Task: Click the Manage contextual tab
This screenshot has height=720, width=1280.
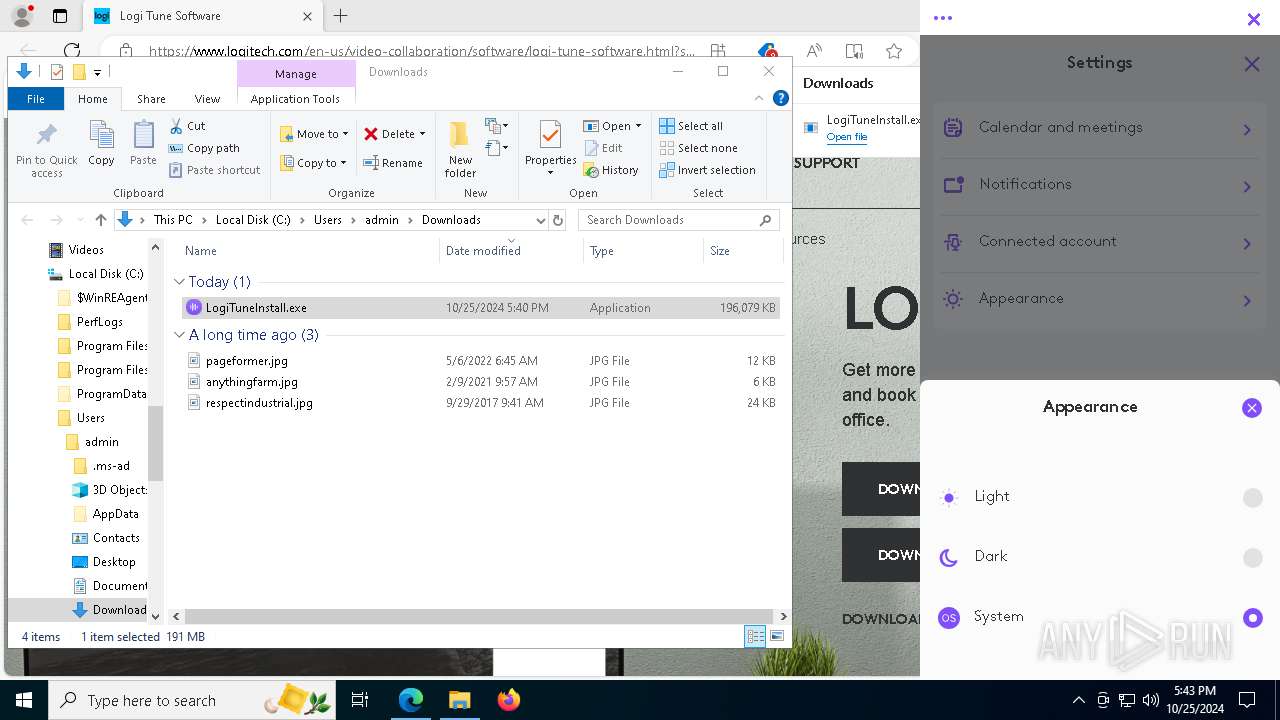Action: point(296,73)
